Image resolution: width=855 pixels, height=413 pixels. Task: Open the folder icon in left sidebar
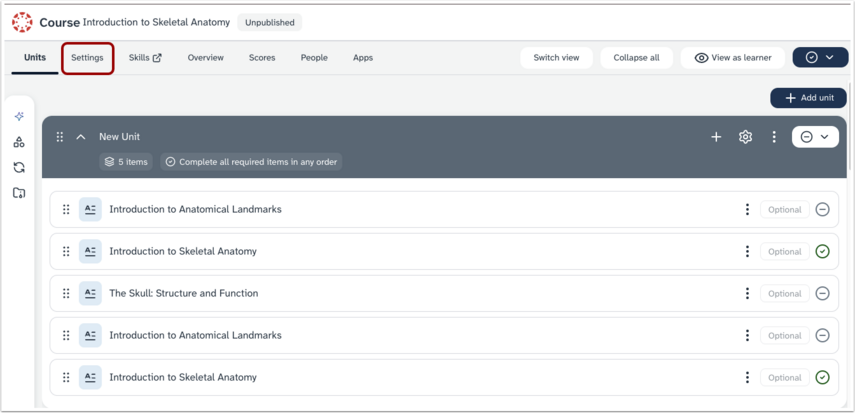19,193
